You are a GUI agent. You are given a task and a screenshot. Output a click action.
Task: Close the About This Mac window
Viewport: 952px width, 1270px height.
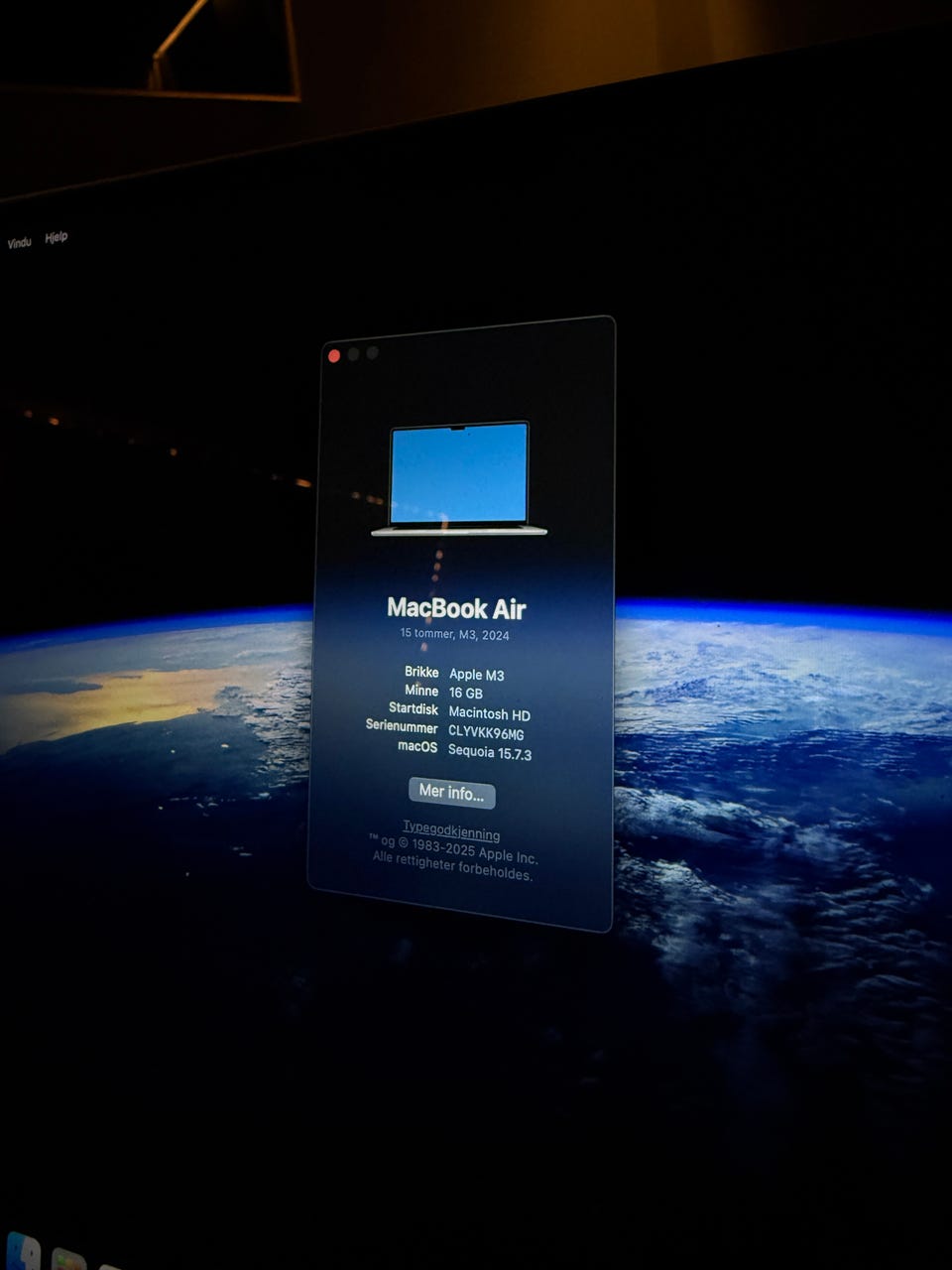click(x=334, y=355)
